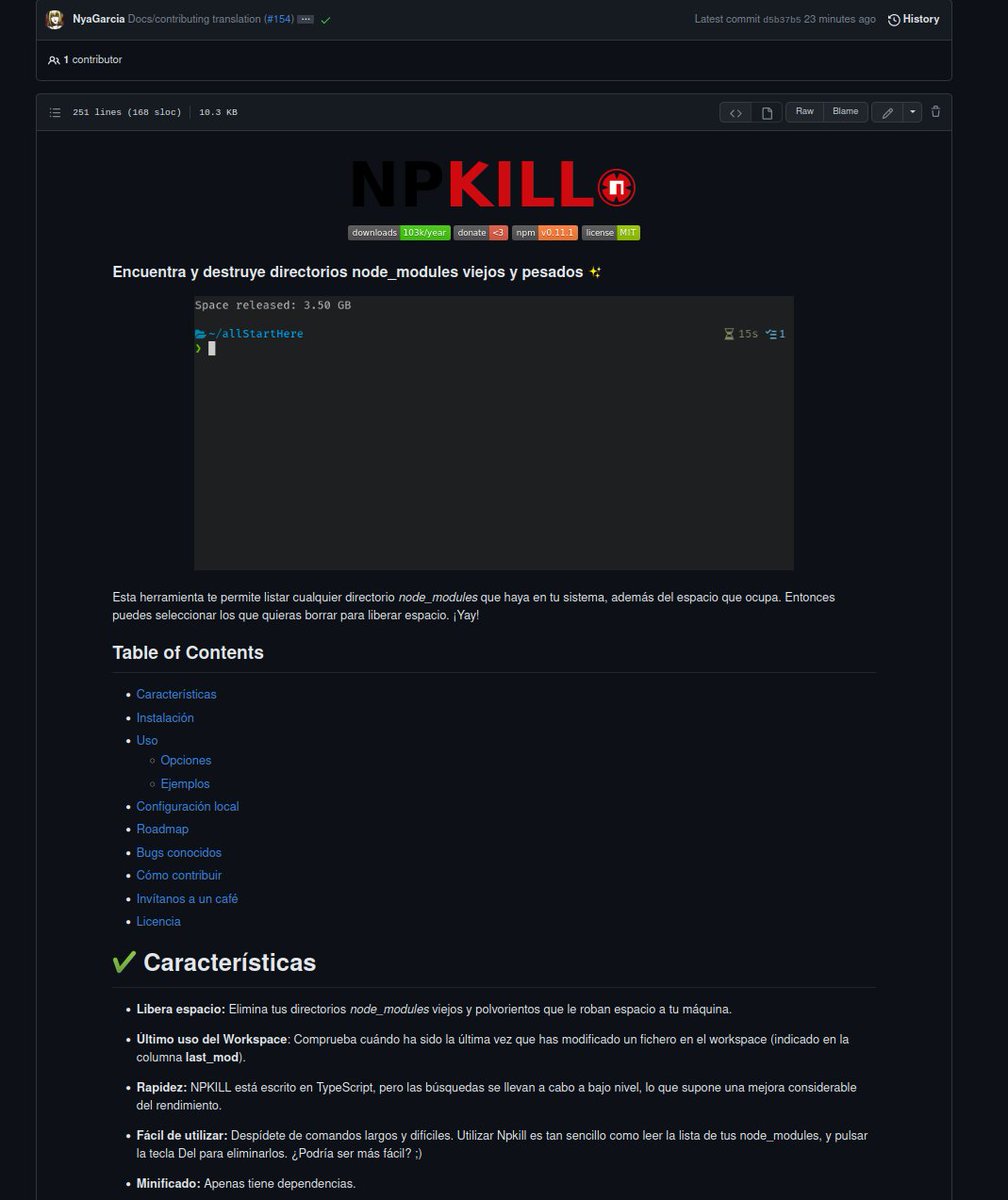Click the green commit status checkmark
The height and width of the screenshot is (1200, 1008).
(326, 20)
